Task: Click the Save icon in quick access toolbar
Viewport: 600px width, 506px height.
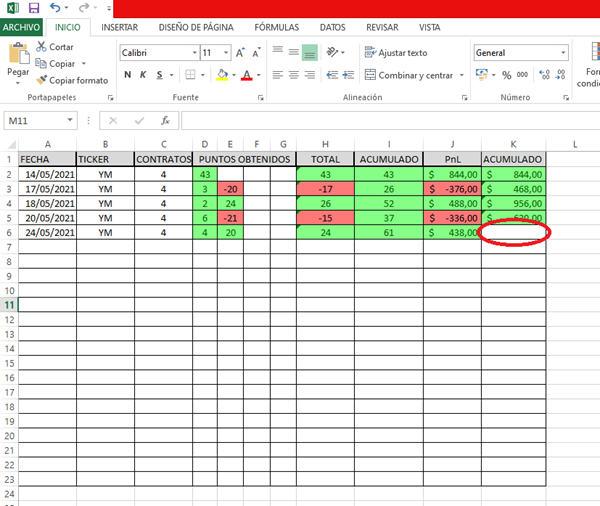Action: tap(34, 8)
